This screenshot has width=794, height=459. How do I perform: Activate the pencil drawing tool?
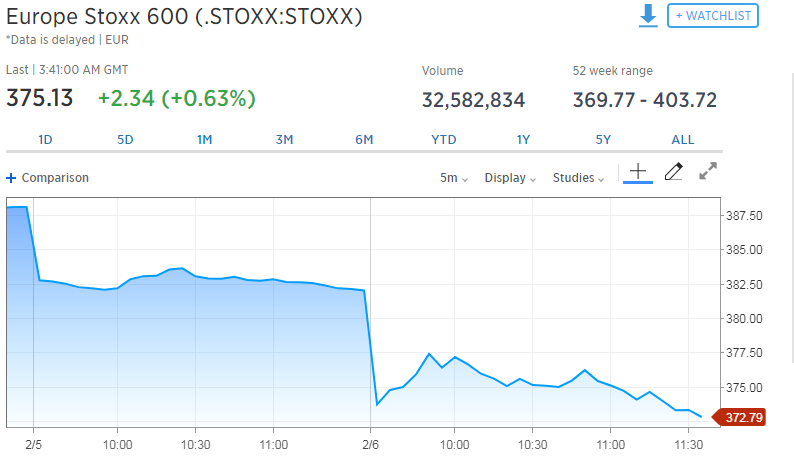[x=673, y=172]
